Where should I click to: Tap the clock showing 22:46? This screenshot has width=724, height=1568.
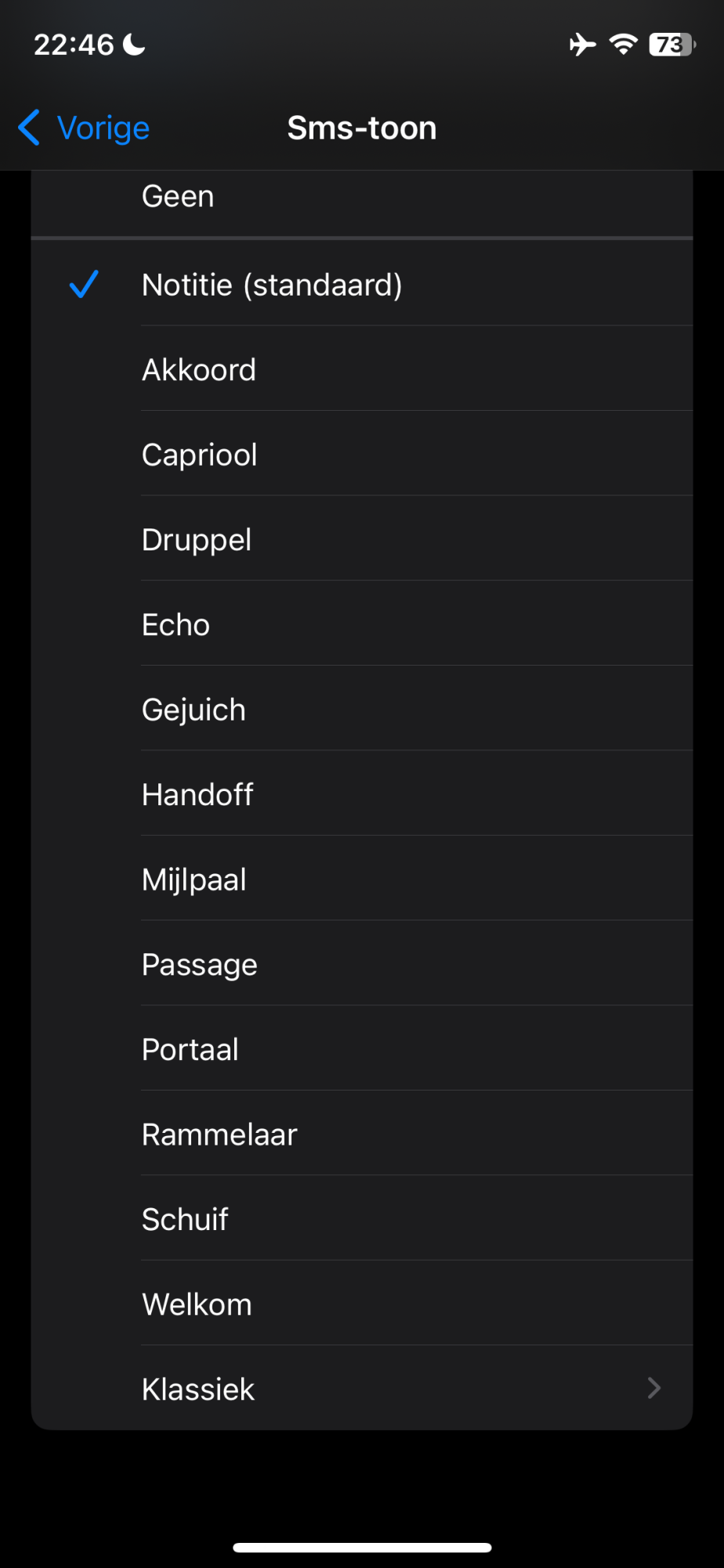click(74, 45)
